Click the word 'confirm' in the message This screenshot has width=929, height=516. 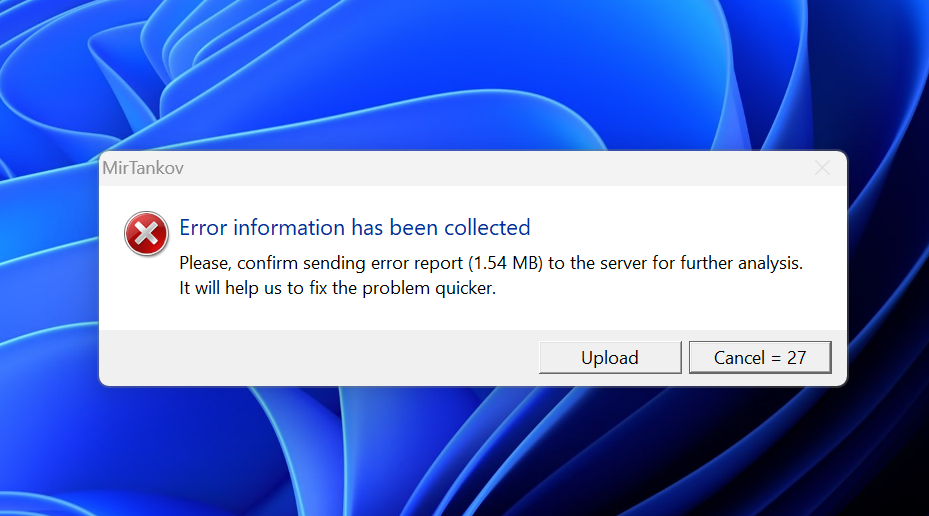tap(268, 264)
